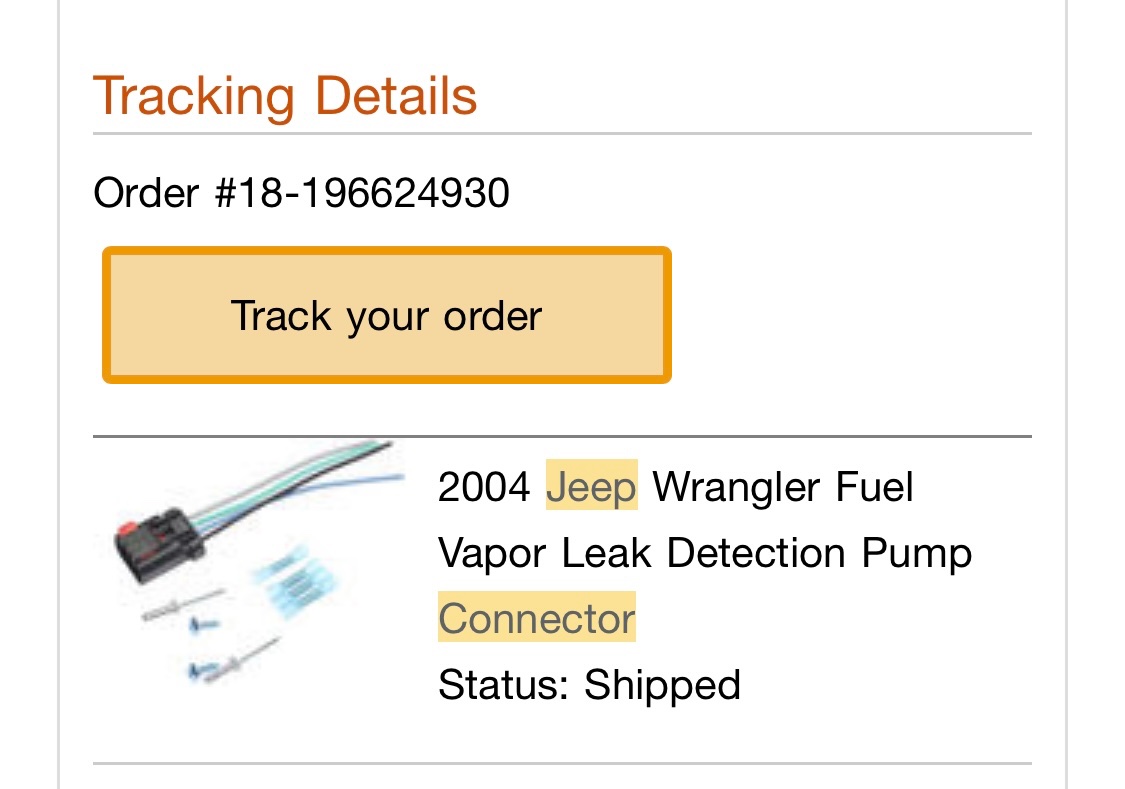Click the highlighted Connector word
Viewport: 1125px width, 789px height.
coord(536,619)
